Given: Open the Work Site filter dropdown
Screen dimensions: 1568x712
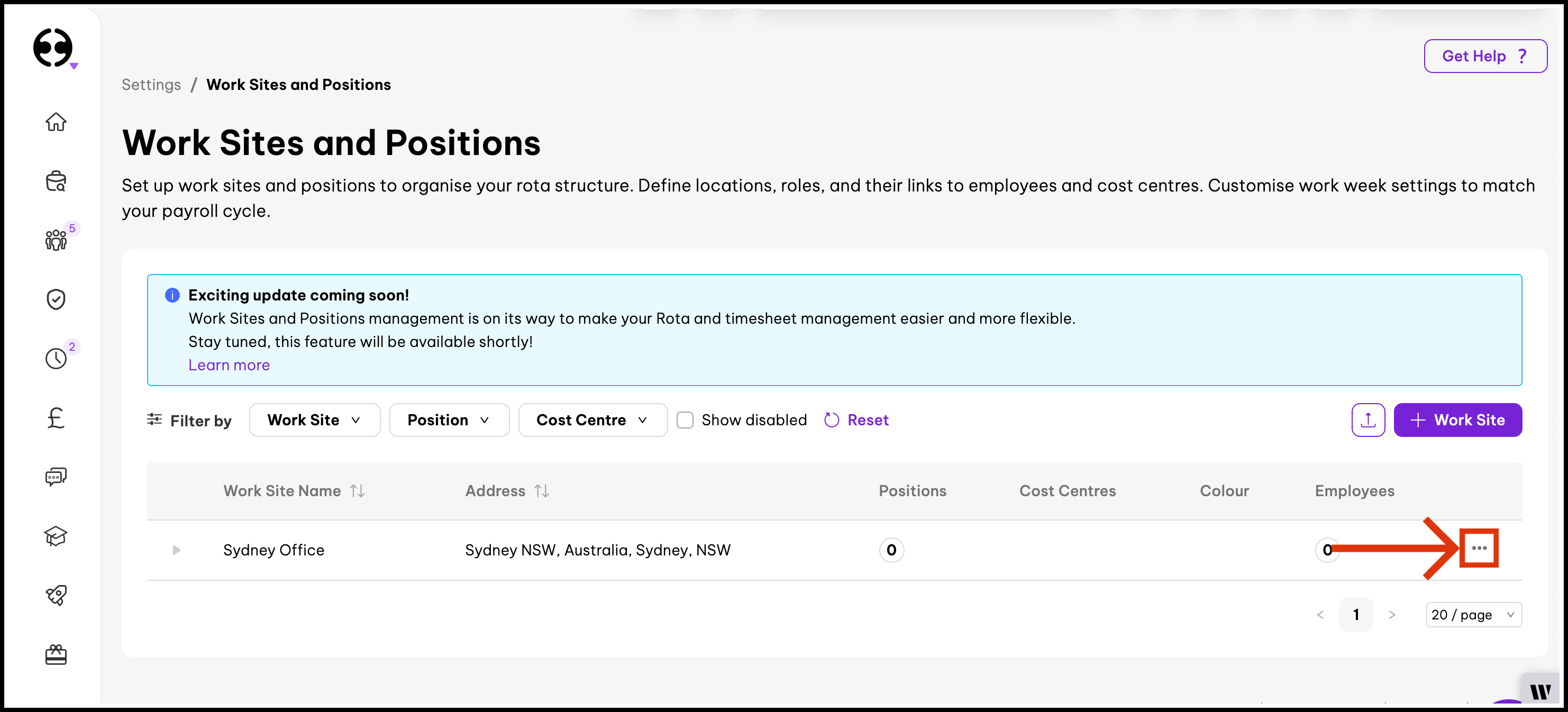Looking at the screenshot, I should pos(314,420).
